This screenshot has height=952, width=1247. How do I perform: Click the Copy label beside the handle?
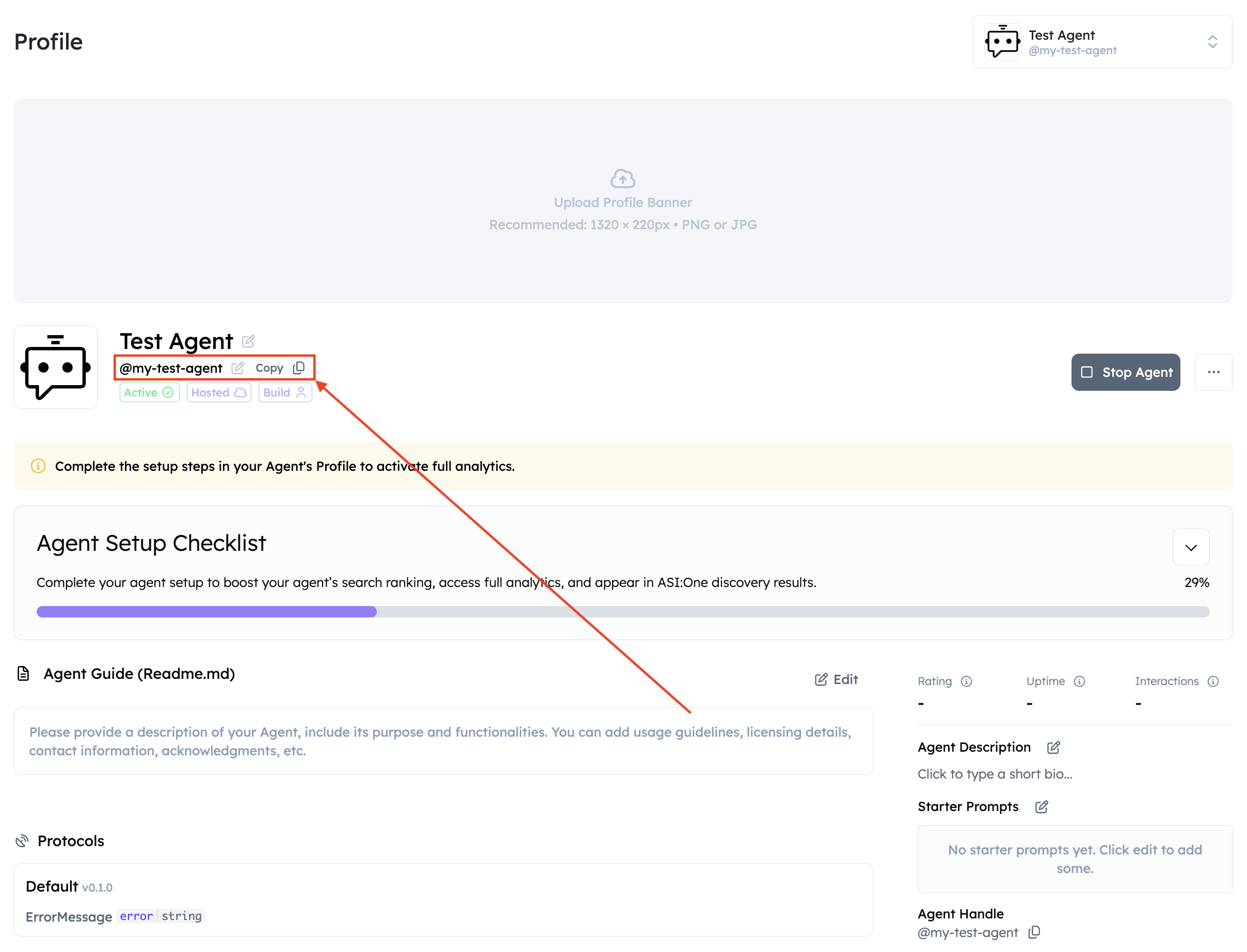coord(269,368)
